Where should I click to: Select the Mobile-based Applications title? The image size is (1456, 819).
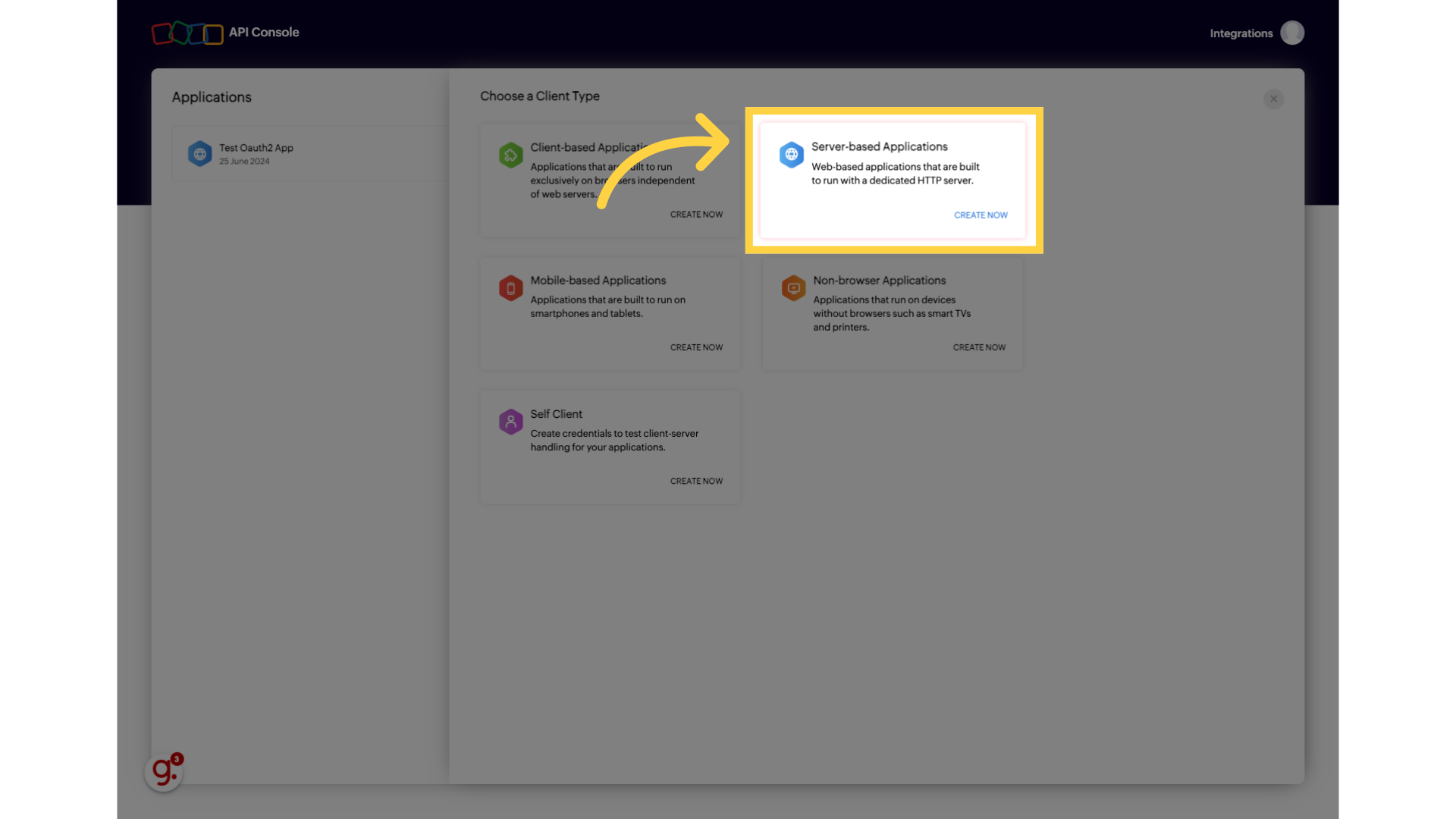pyautogui.click(x=598, y=281)
